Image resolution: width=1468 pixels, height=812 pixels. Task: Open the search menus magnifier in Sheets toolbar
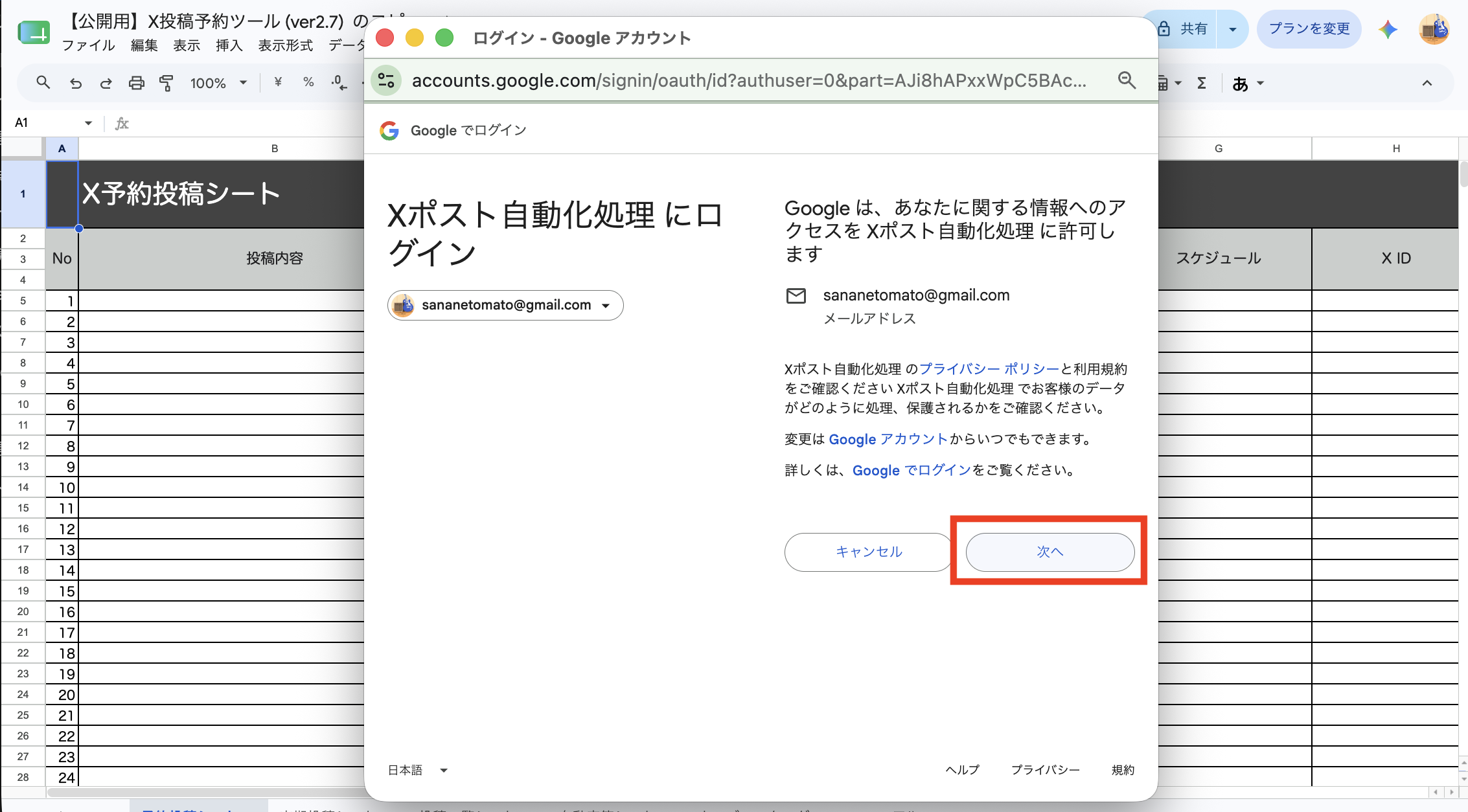[43, 83]
